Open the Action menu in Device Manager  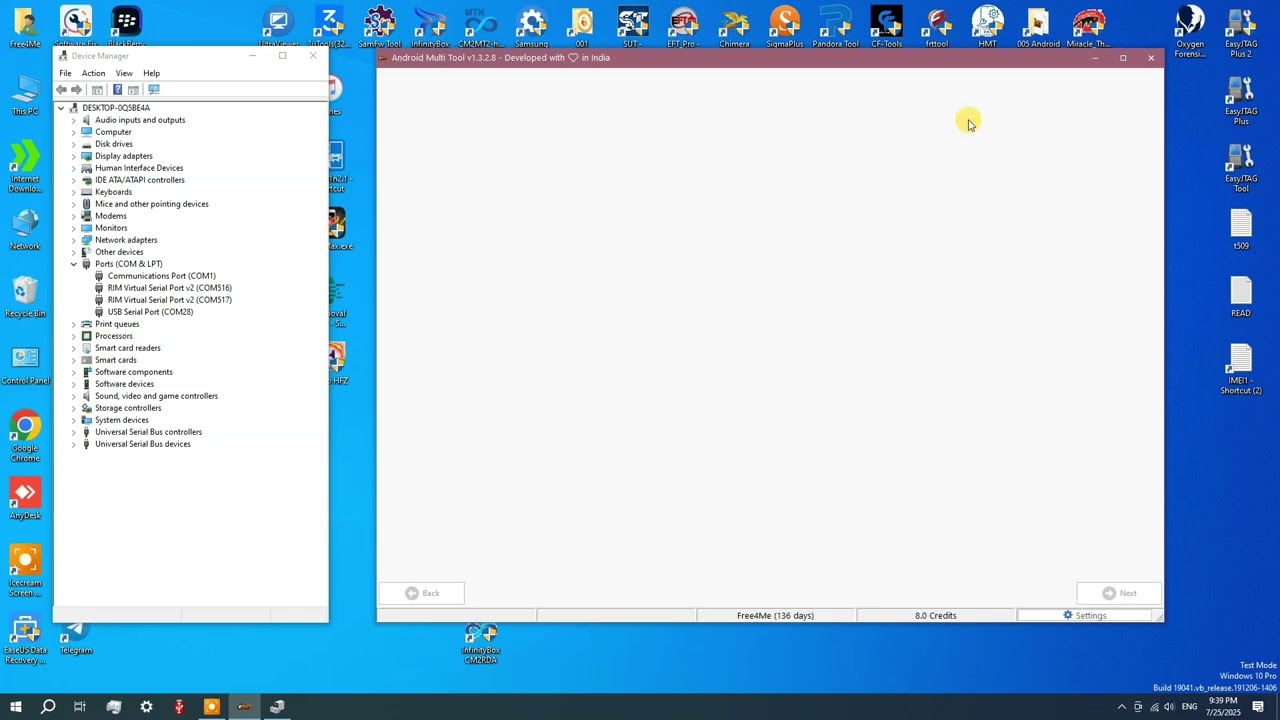(x=93, y=73)
